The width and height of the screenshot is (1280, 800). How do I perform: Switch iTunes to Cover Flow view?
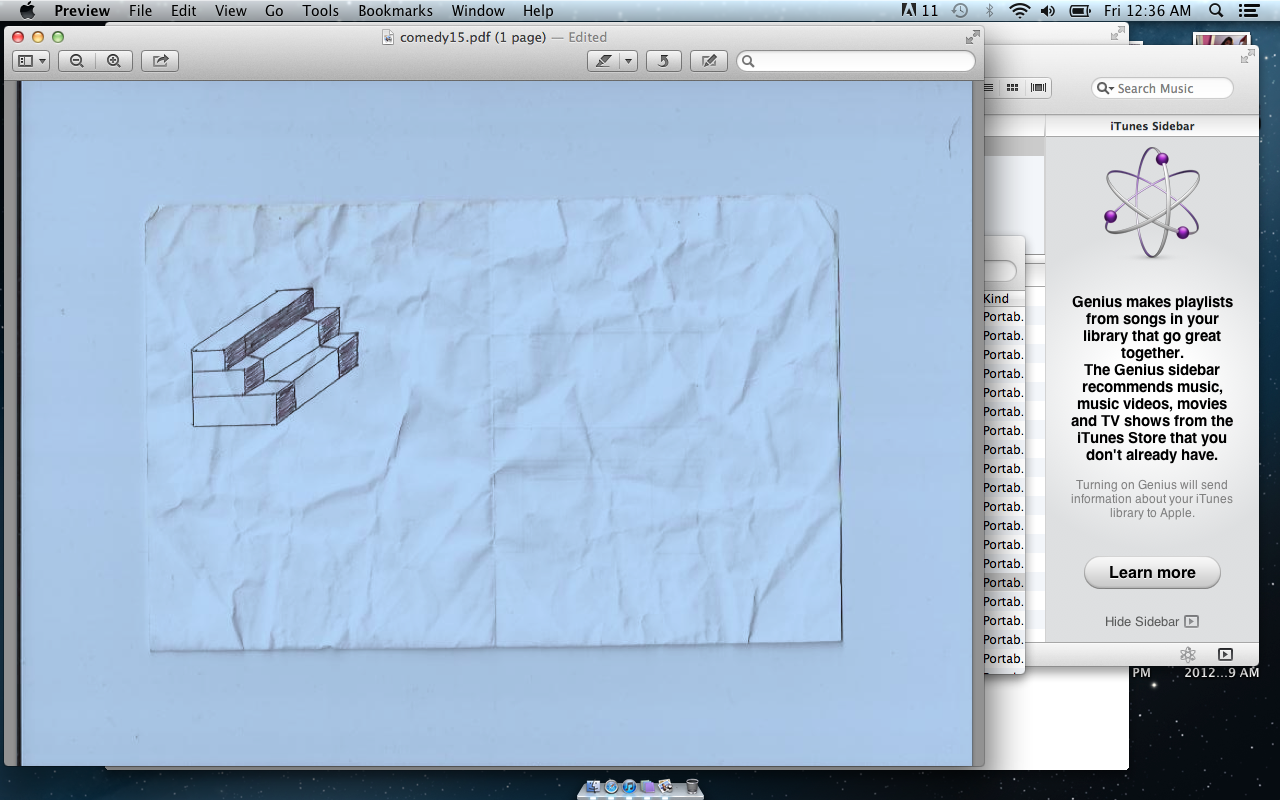(1038, 88)
